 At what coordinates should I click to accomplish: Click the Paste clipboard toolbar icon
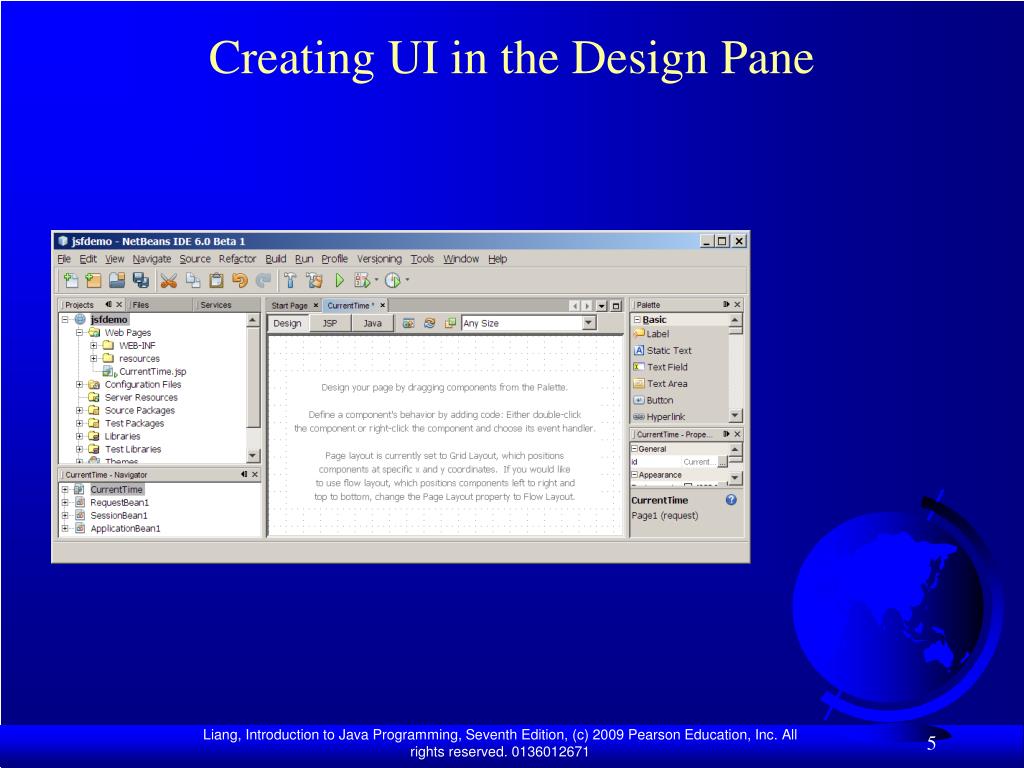pyautogui.click(x=216, y=281)
